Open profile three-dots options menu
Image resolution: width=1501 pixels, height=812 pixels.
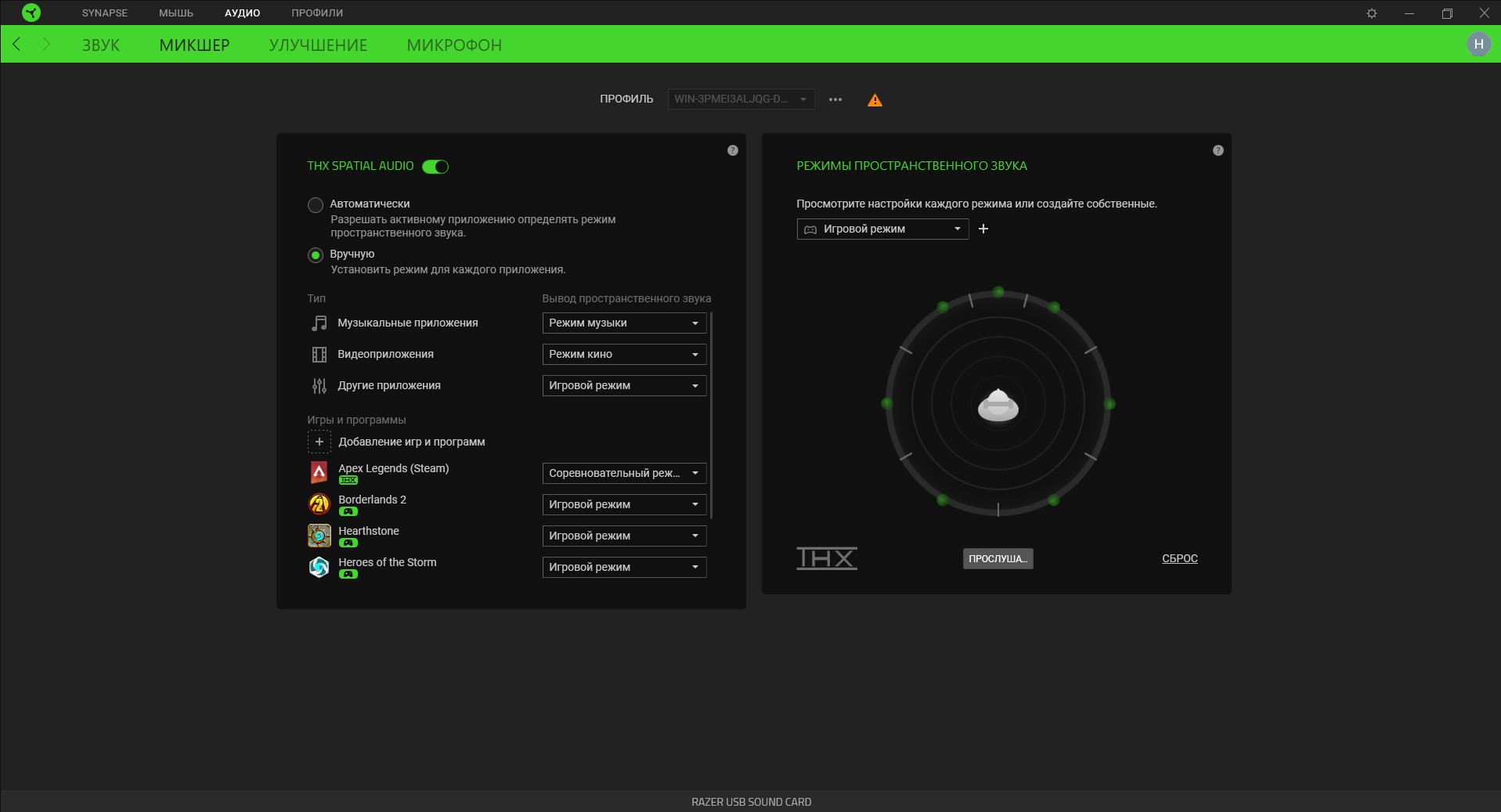tap(835, 99)
